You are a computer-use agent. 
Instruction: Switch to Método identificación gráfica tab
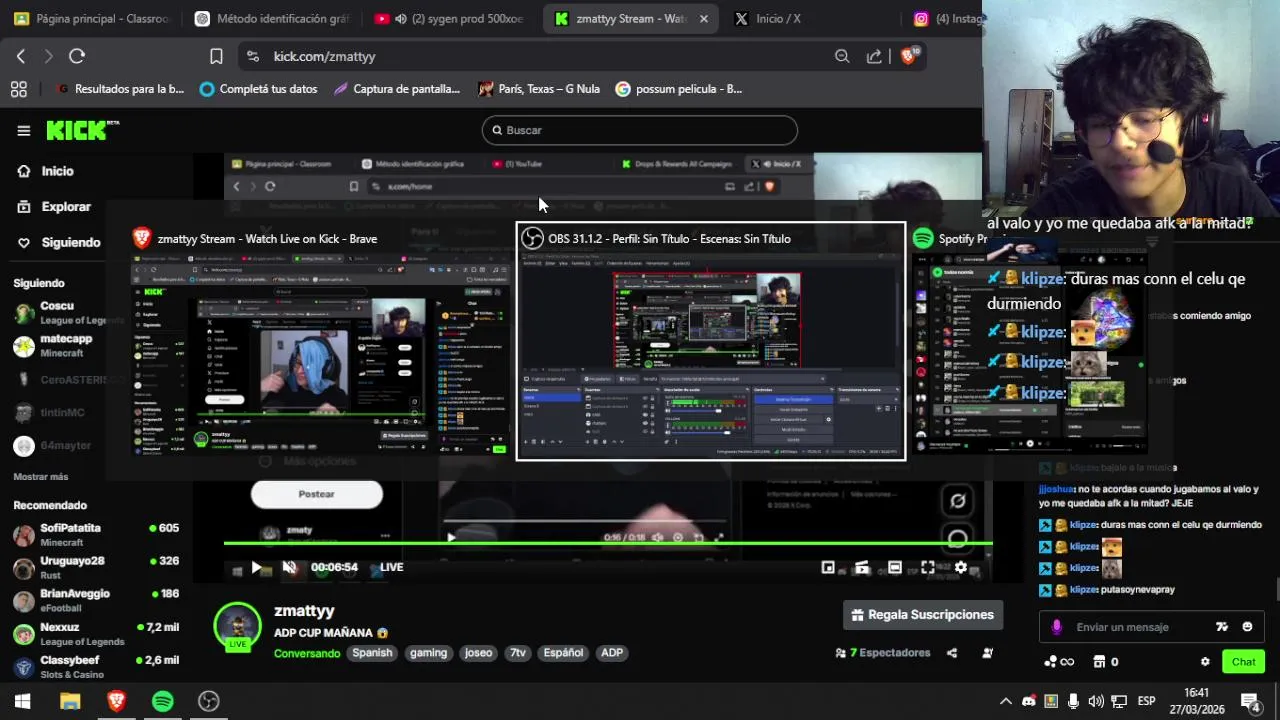(x=272, y=18)
